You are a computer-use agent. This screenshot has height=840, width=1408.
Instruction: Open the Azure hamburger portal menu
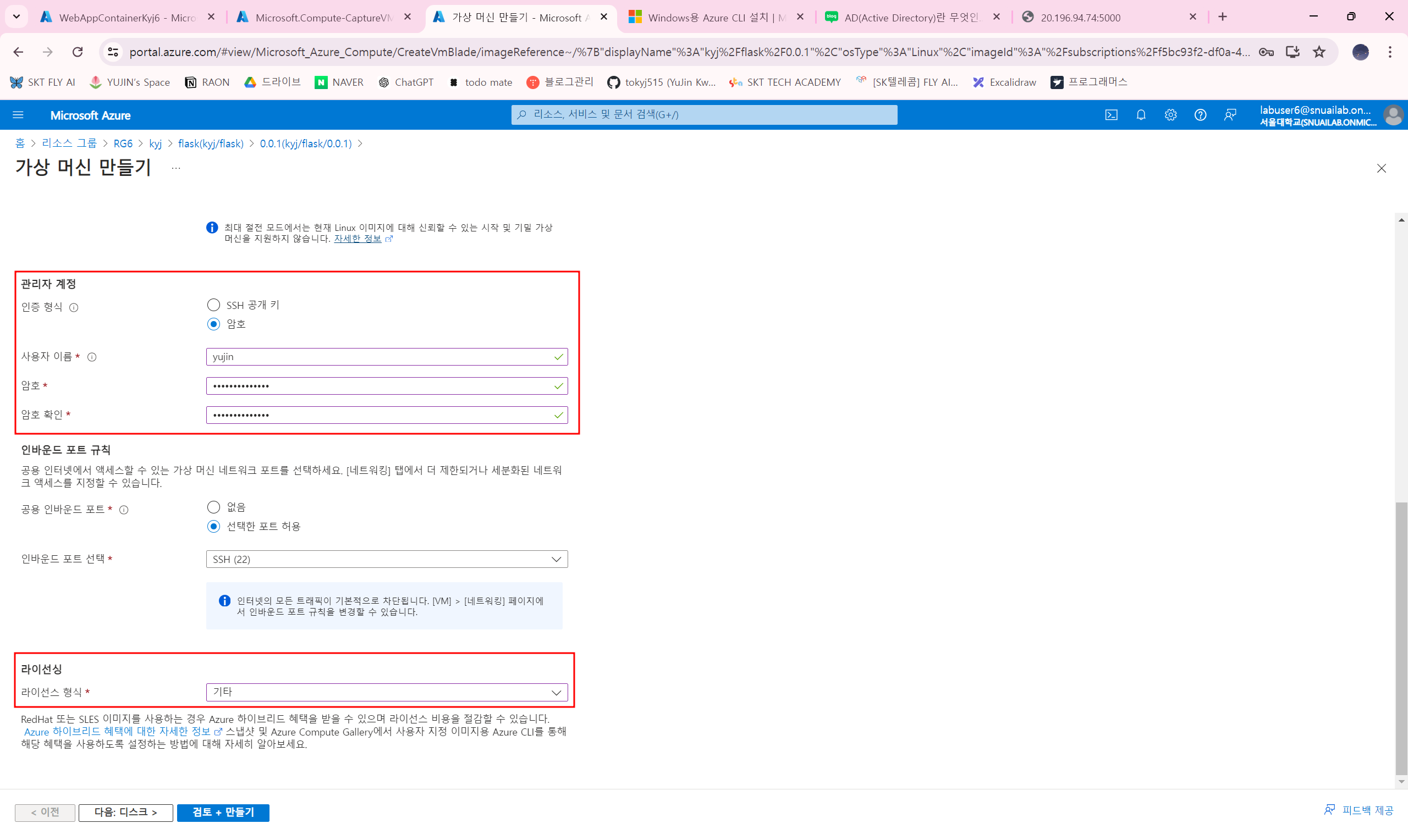point(18,115)
